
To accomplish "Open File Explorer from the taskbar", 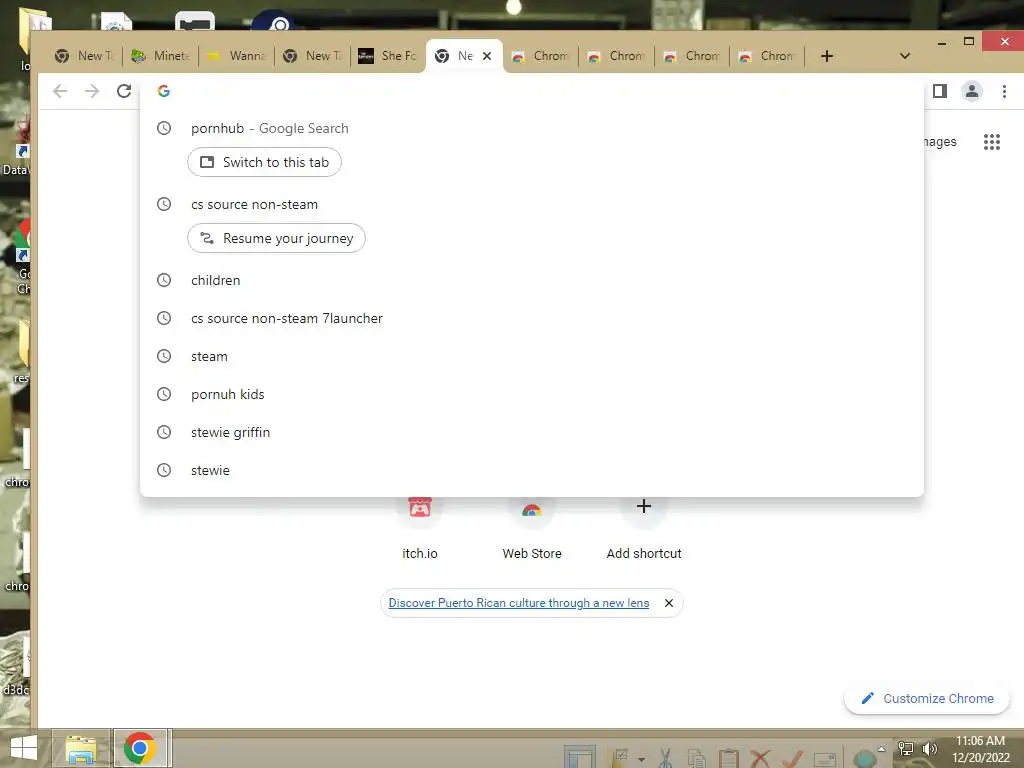I will [81, 748].
